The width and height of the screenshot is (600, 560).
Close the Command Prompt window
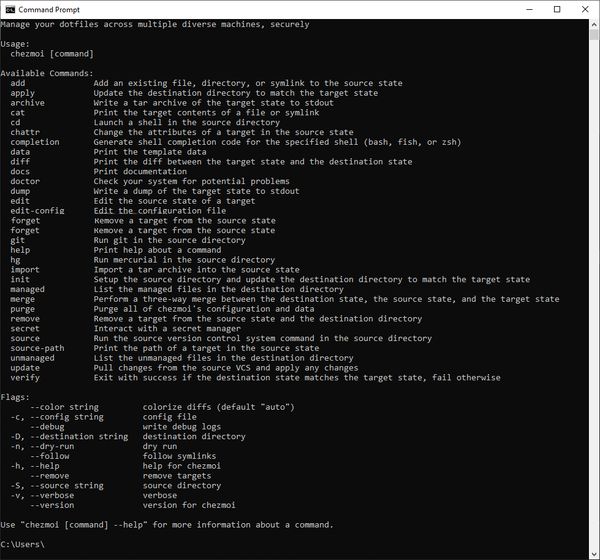click(x=585, y=8)
